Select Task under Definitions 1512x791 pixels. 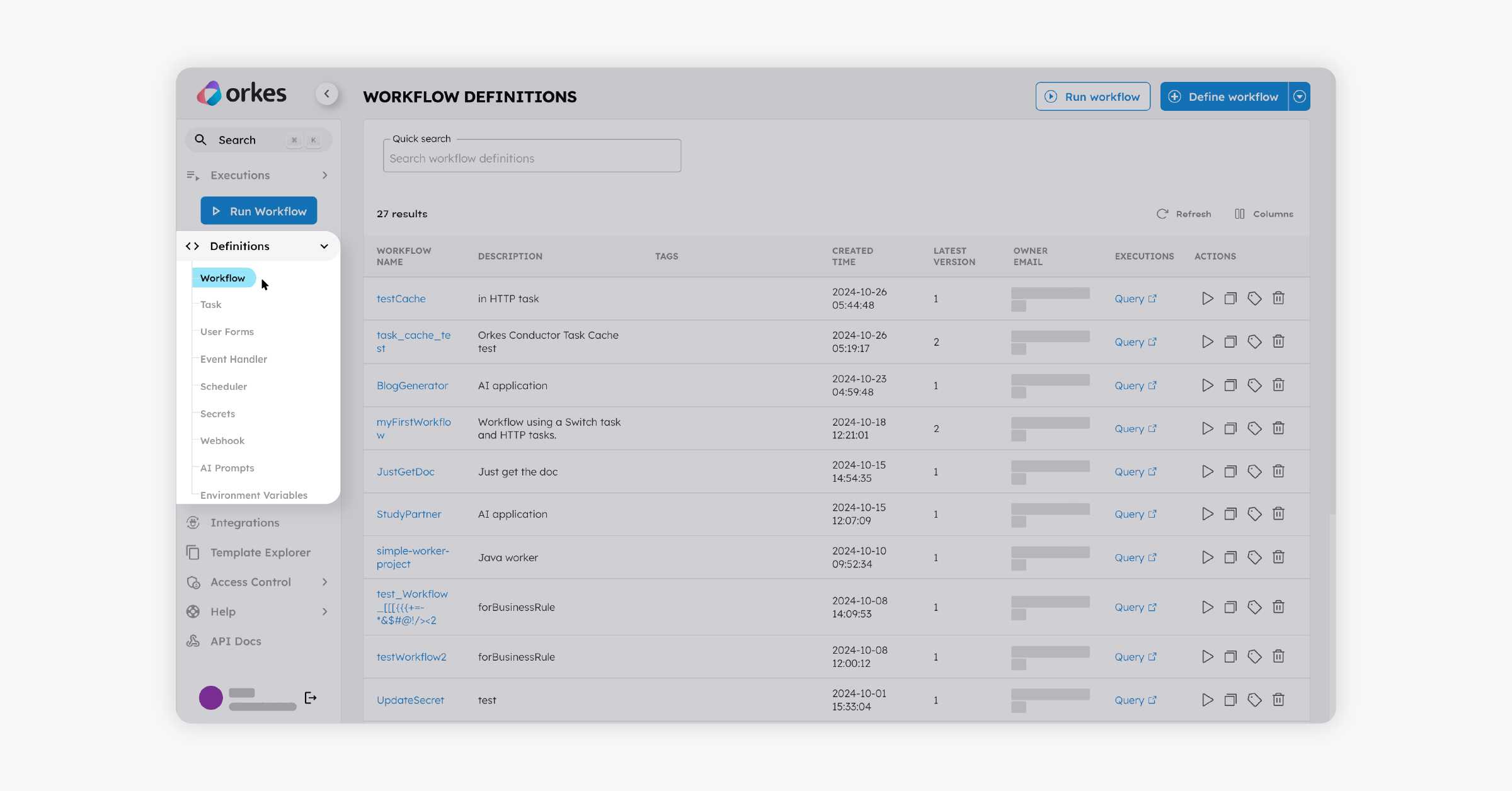coord(211,305)
